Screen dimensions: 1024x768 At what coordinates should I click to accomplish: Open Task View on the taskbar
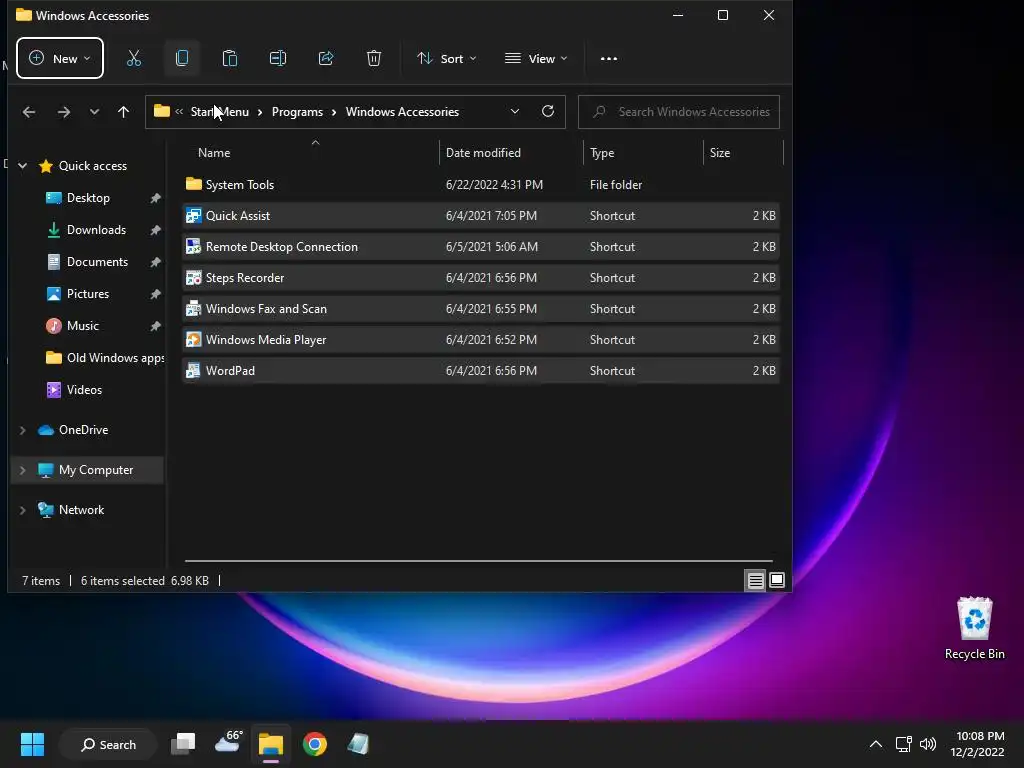pyautogui.click(x=183, y=744)
